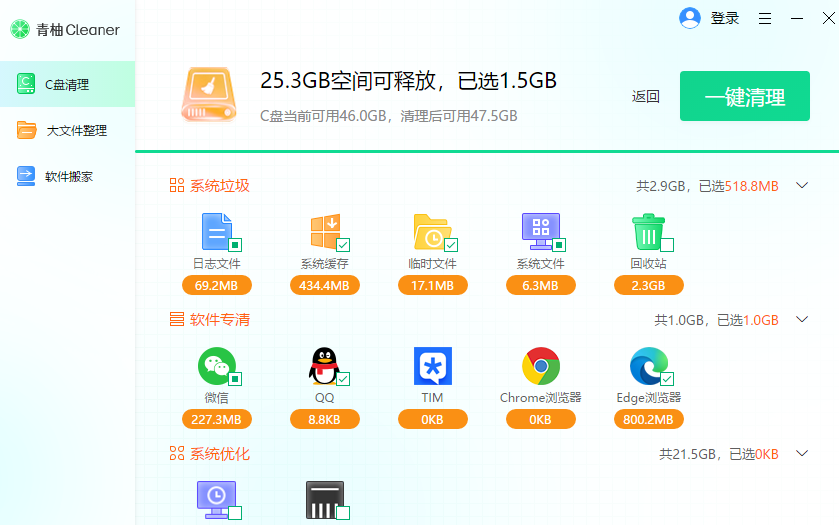Image resolution: width=839 pixels, height=525 pixels.
Task: Uncheck the Edge浏览器 checkbox
Action: pyautogui.click(x=667, y=379)
